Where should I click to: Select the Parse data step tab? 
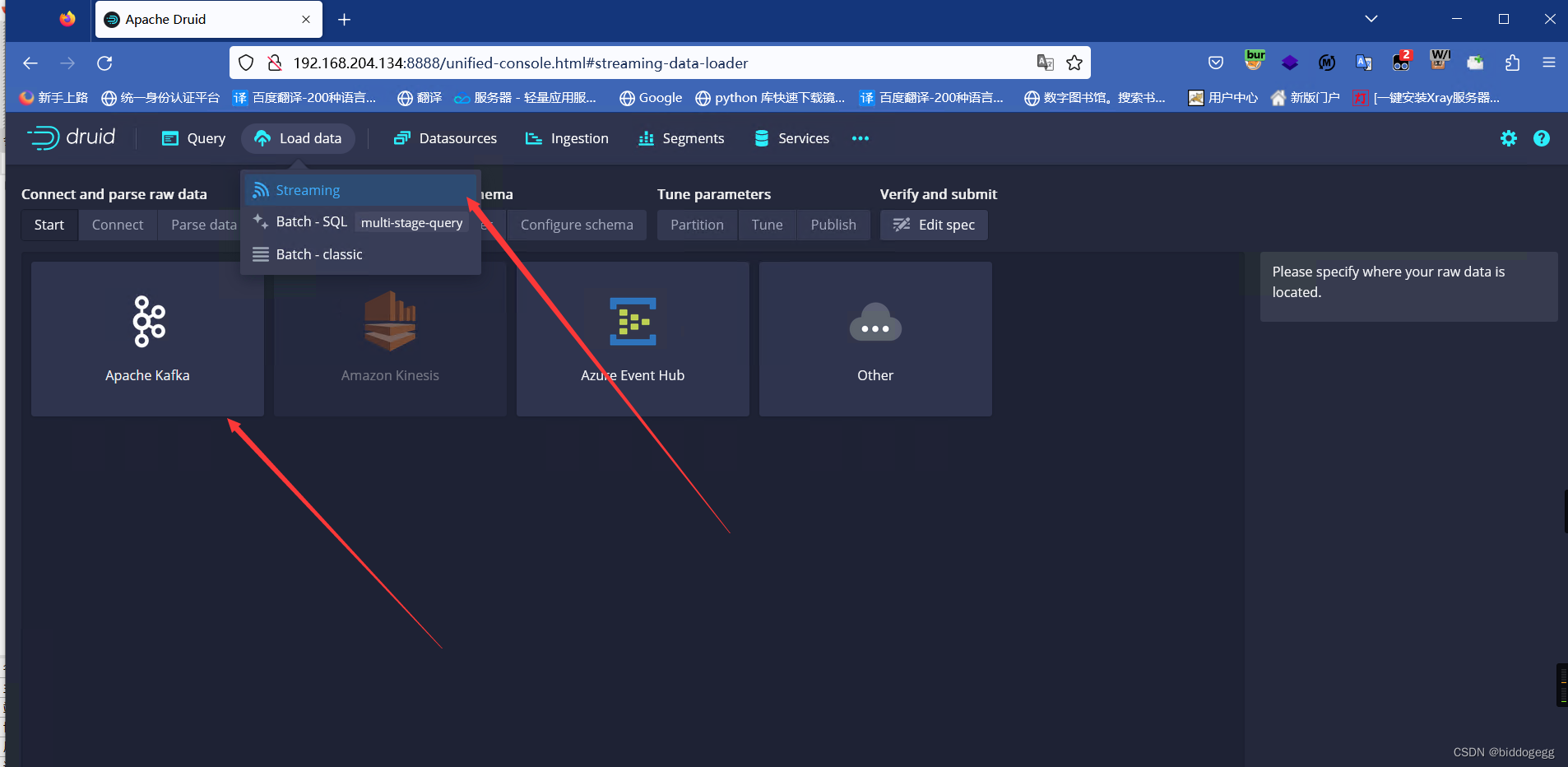[x=203, y=225]
